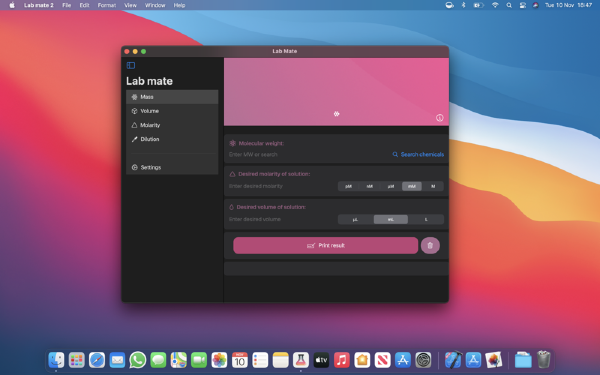Open Home app from the Dock
Image resolution: width=600 pixels, height=375 pixels.
[x=362, y=360]
